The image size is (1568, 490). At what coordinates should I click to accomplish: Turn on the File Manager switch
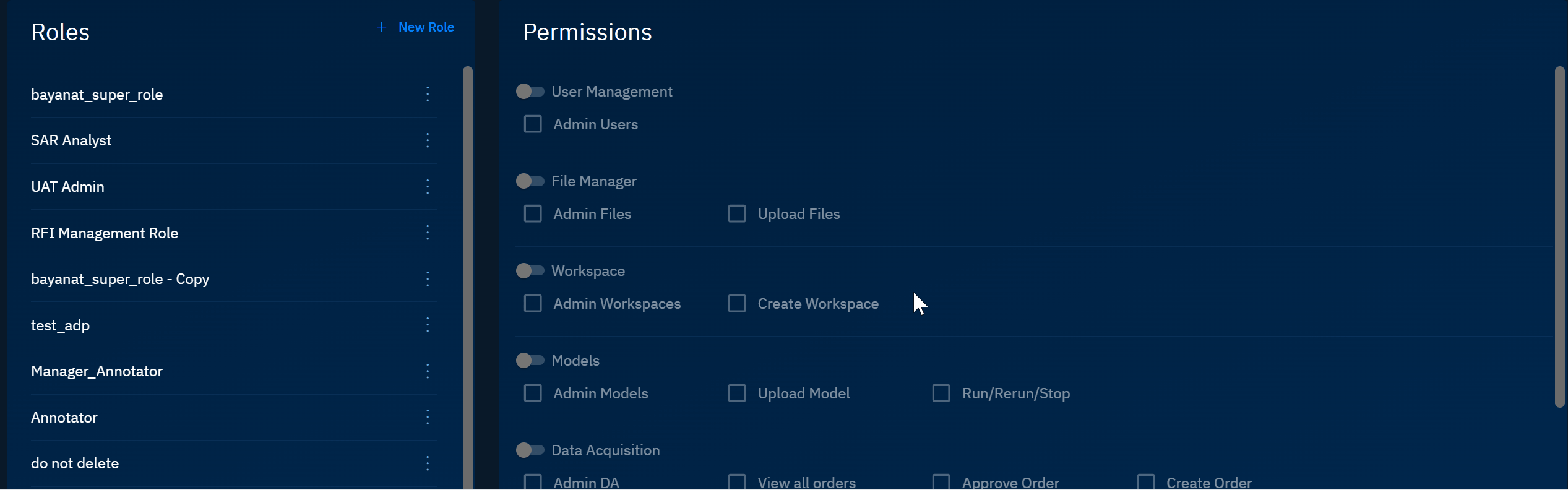click(530, 181)
